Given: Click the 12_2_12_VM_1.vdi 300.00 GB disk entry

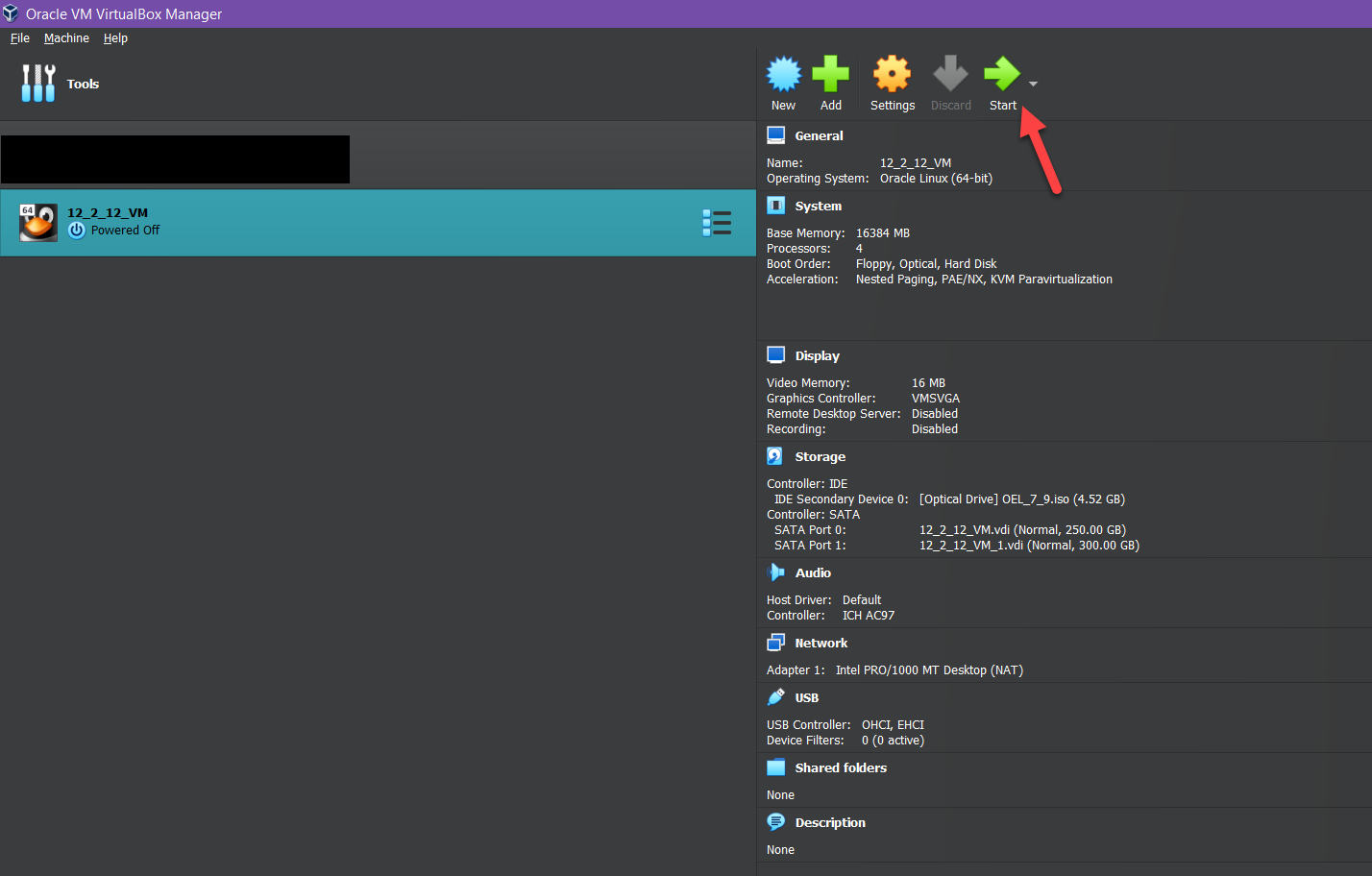Looking at the screenshot, I should [x=1029, y=546].
